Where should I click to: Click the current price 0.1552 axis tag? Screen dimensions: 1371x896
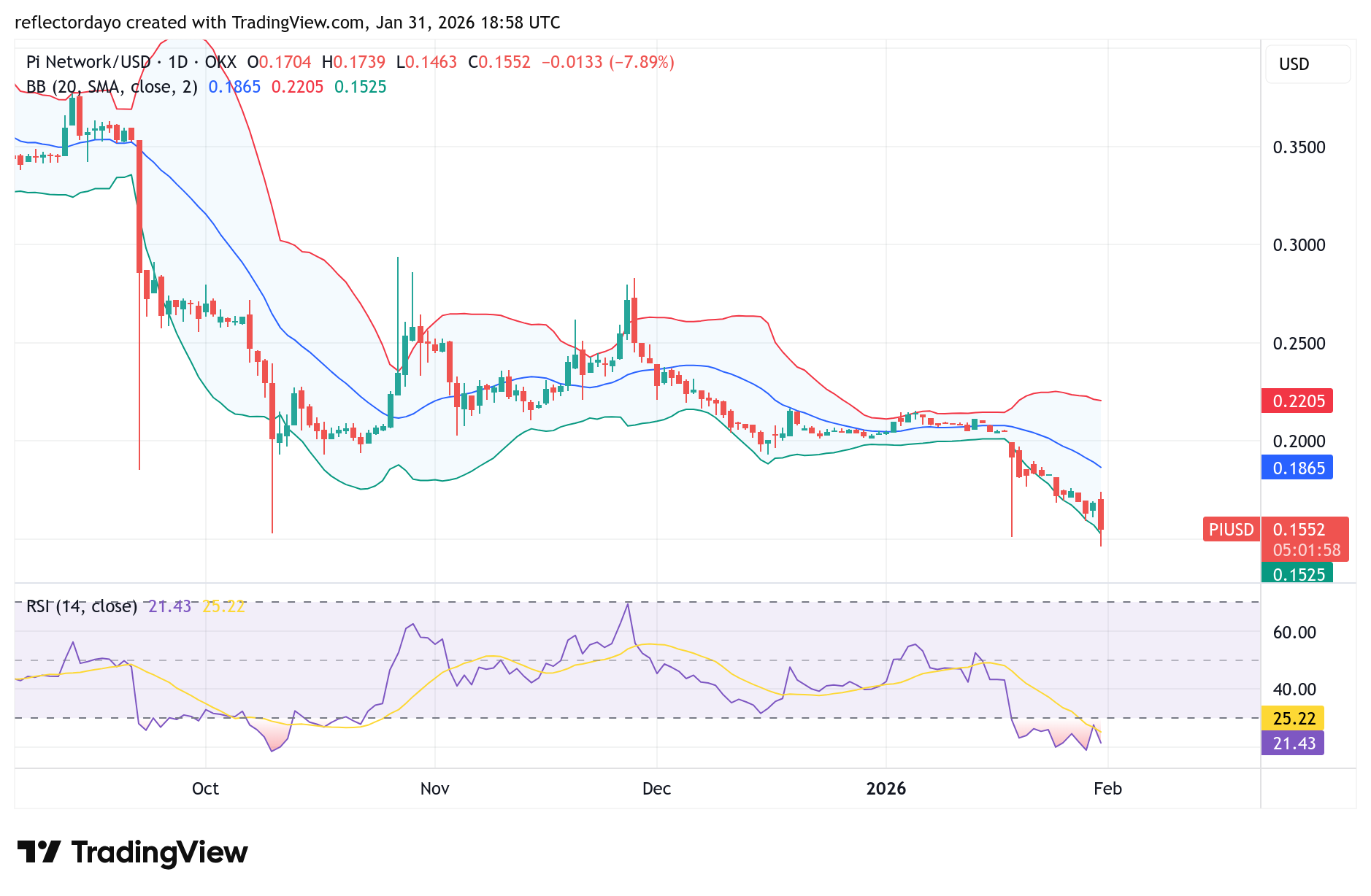click(1299, 530)
